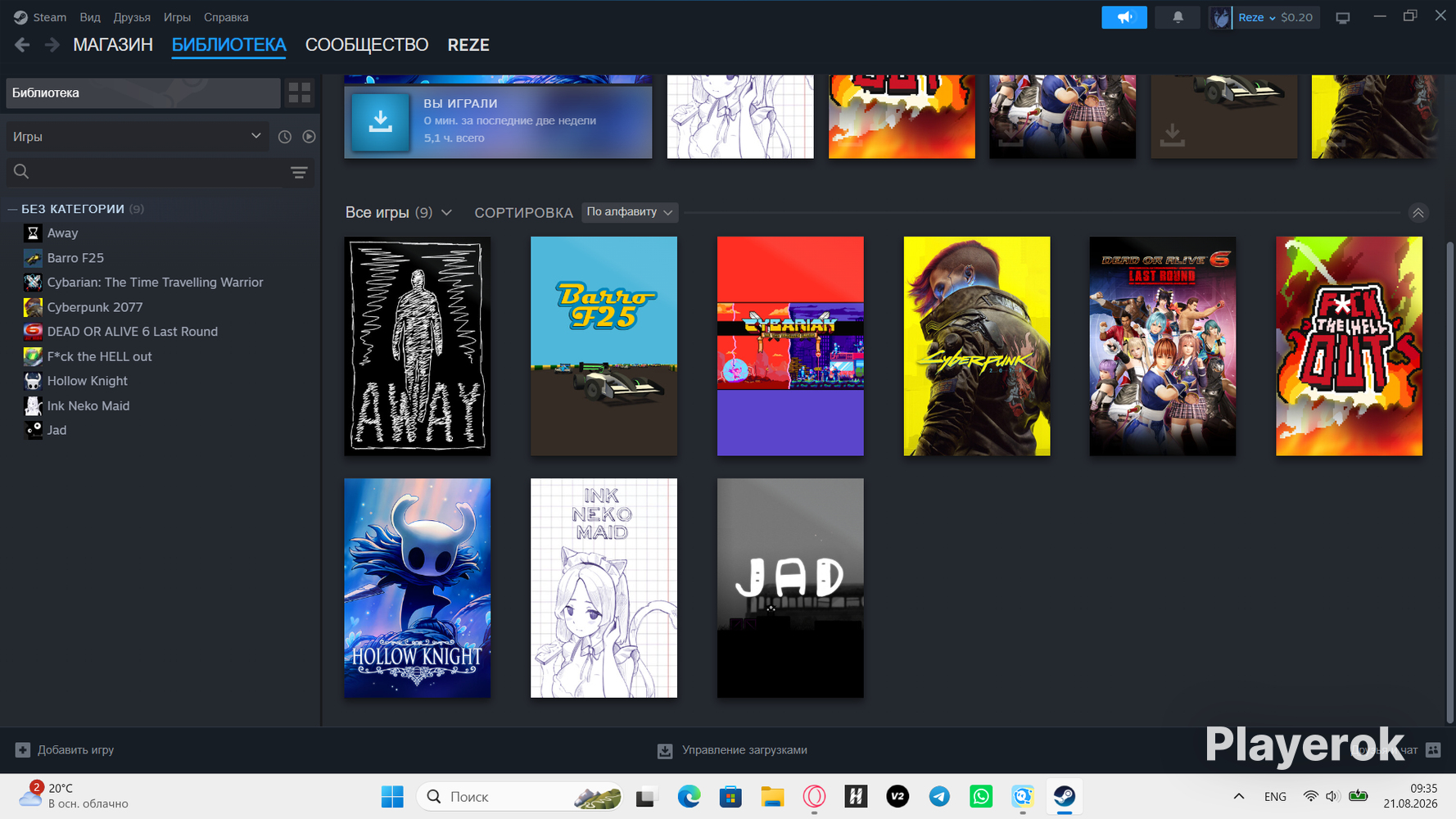The image size is (1456, 819).
Task: Click the Barro F25 icon in sidebar
Action: pos(33,258)
